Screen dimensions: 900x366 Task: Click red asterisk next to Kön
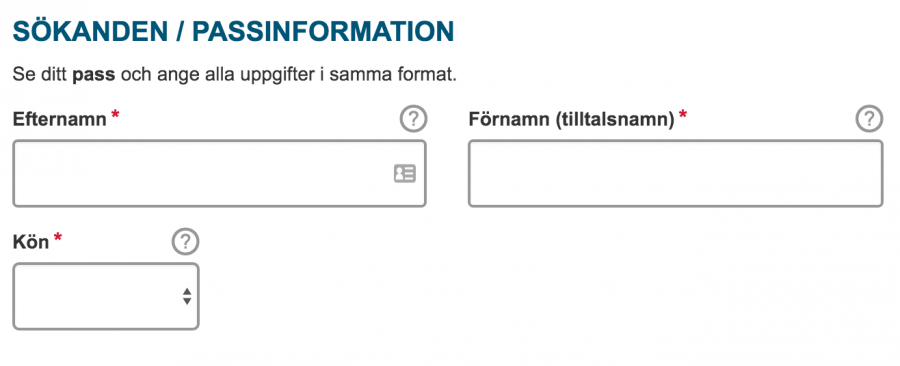pos(57,237)
